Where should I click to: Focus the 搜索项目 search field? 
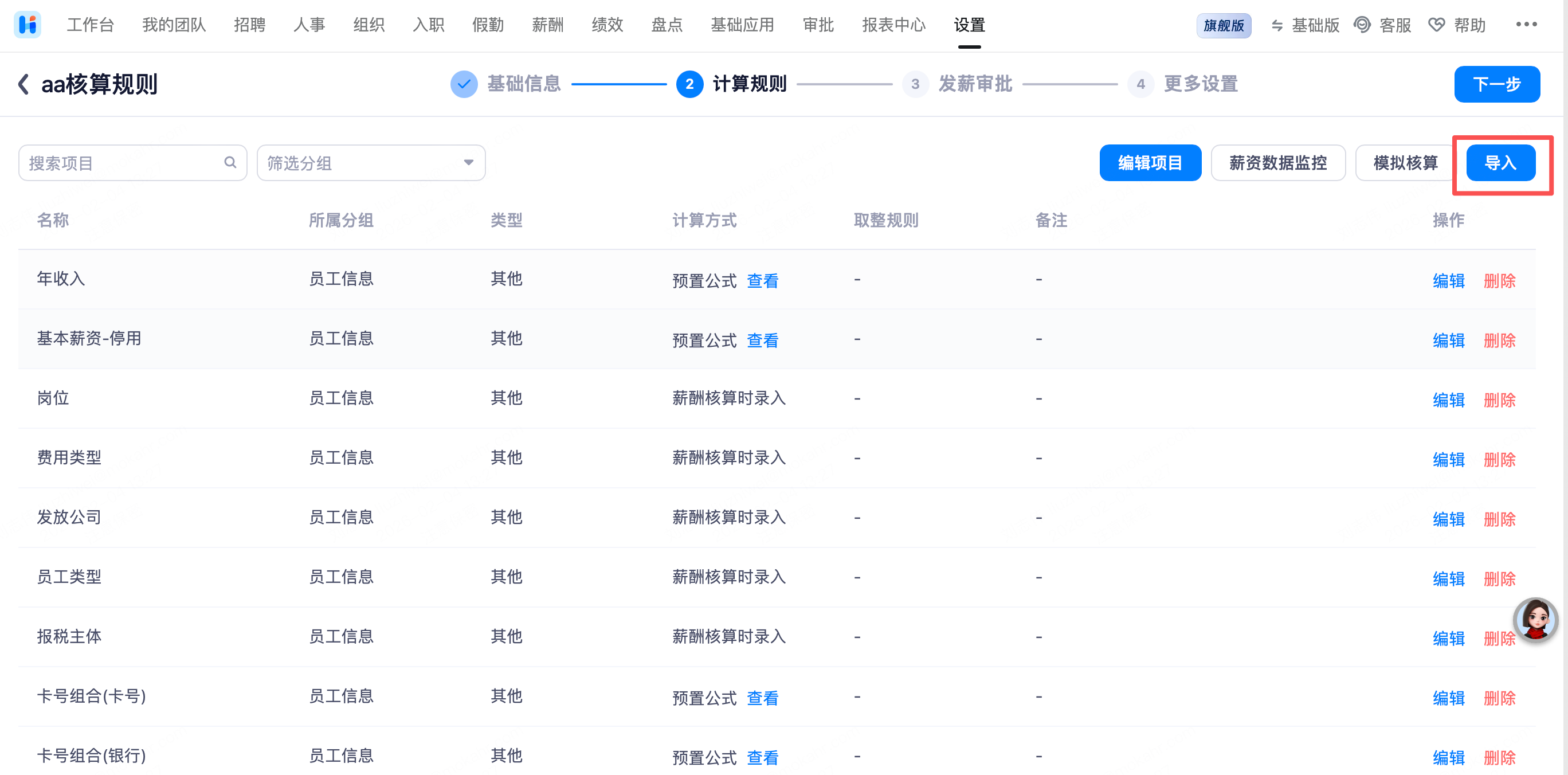pos(121,163)
